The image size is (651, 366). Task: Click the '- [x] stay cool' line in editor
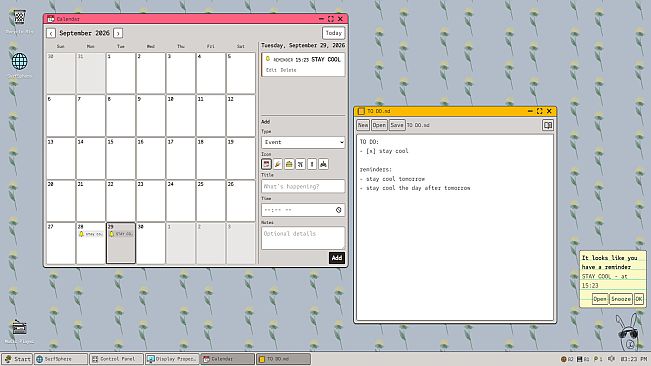coord(384,151)
